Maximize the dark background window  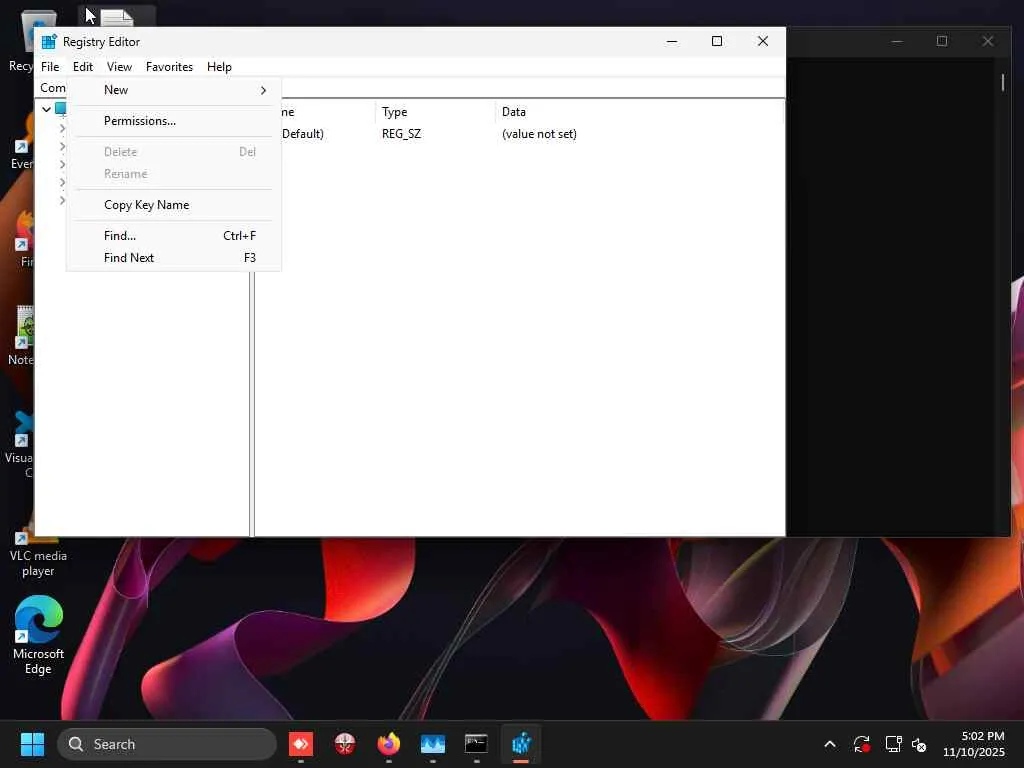(x=942, y=41)
